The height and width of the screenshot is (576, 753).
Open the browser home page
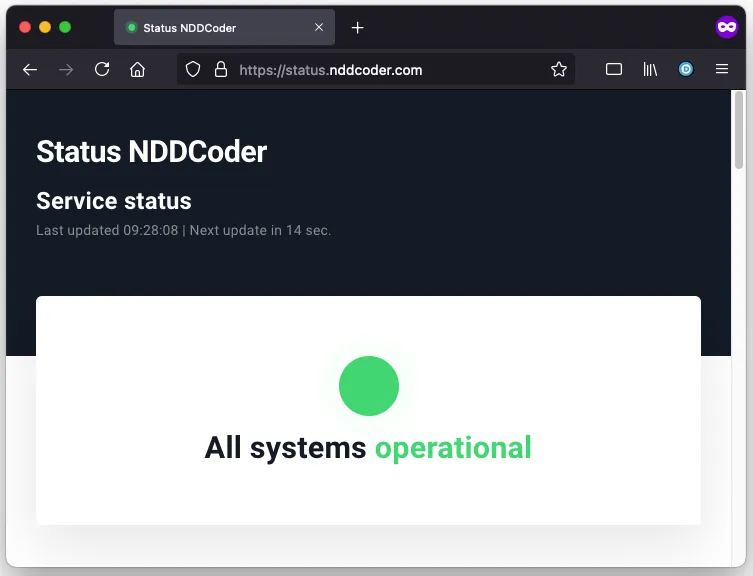tap(138, 70)
